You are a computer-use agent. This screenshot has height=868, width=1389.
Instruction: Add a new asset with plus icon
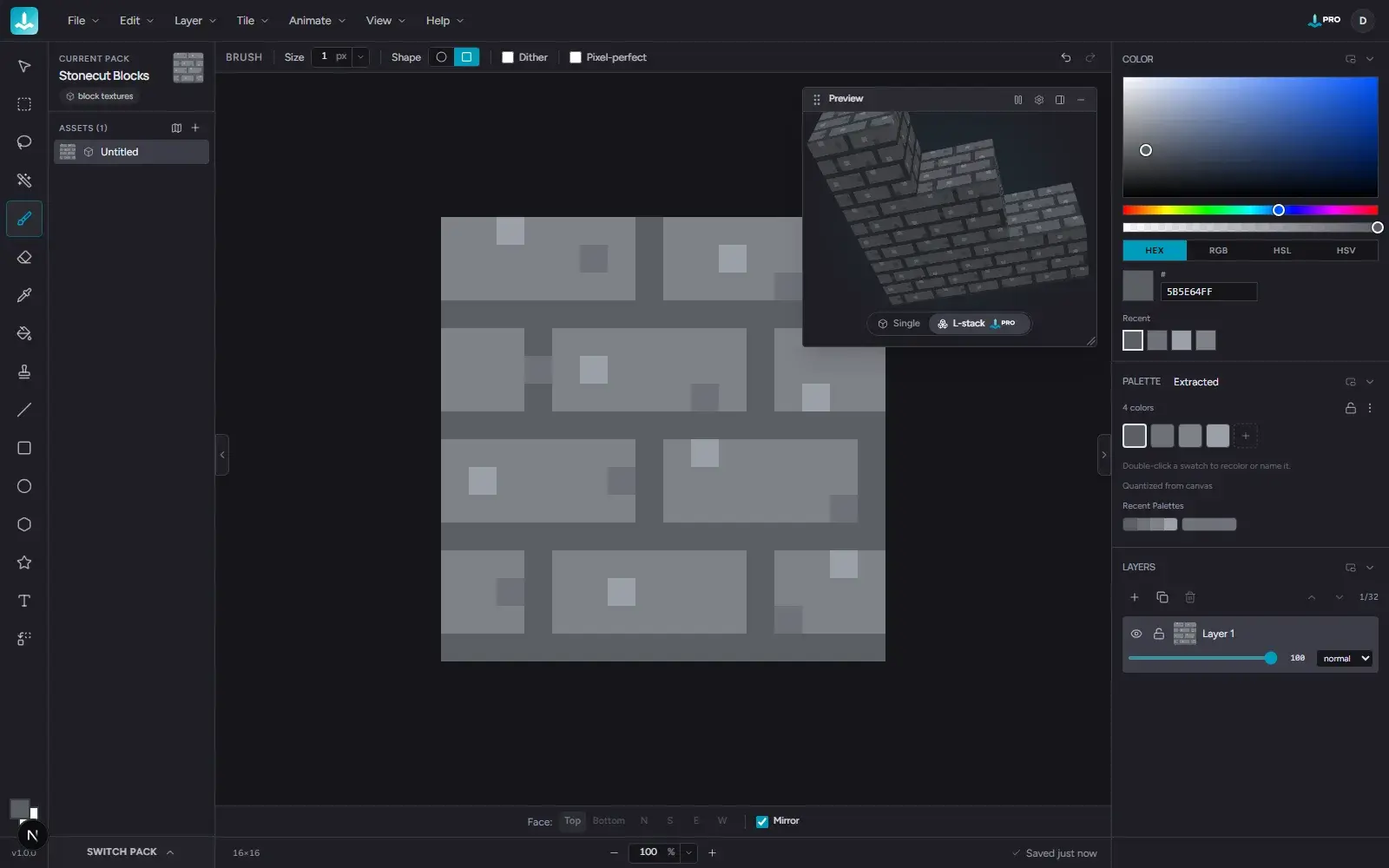(195, 128)
